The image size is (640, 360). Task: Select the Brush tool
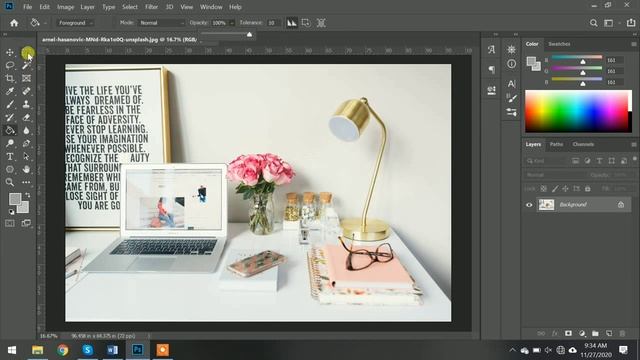(10, 104)
